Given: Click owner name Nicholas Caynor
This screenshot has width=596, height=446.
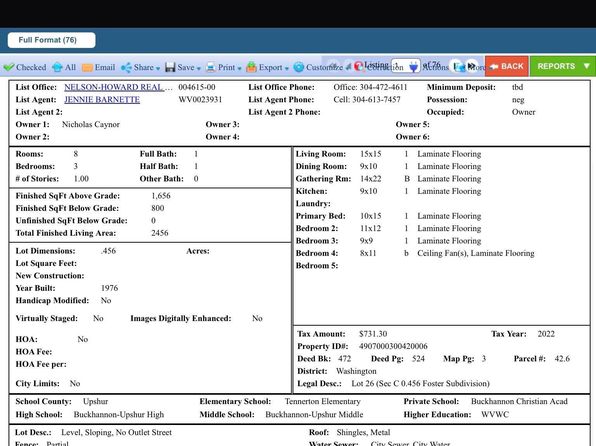Looking at the screenshot, I should tap(91, 124).
